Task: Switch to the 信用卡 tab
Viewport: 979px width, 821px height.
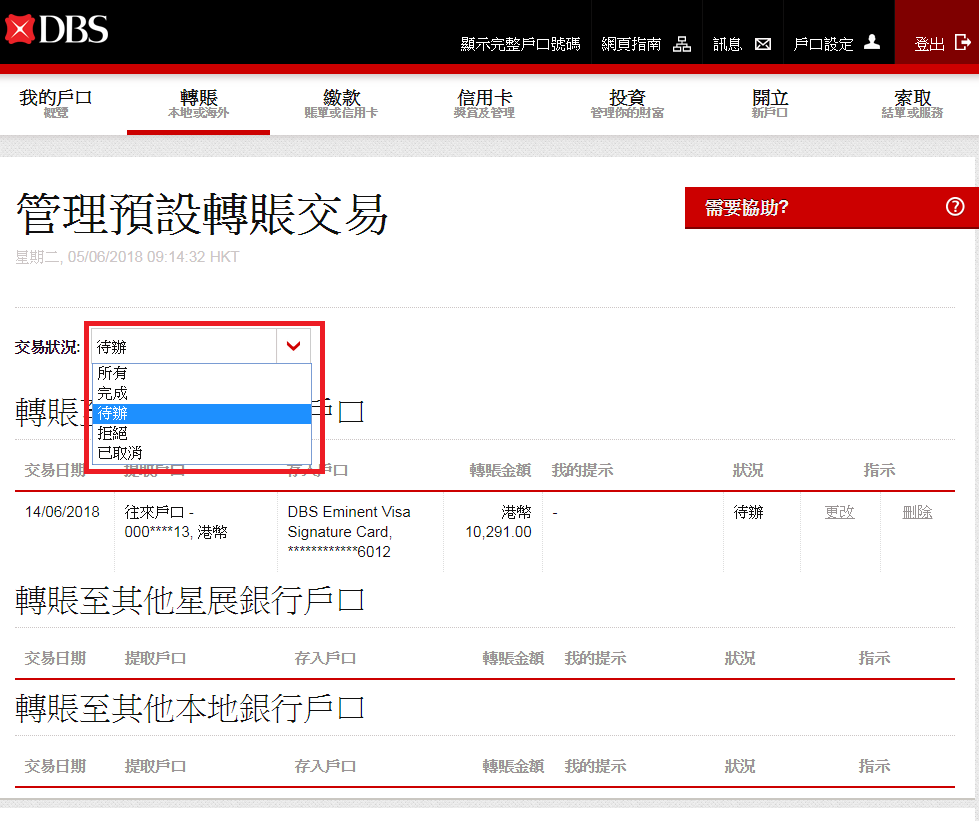Action: pyautogui.click(x=484, y=103)
